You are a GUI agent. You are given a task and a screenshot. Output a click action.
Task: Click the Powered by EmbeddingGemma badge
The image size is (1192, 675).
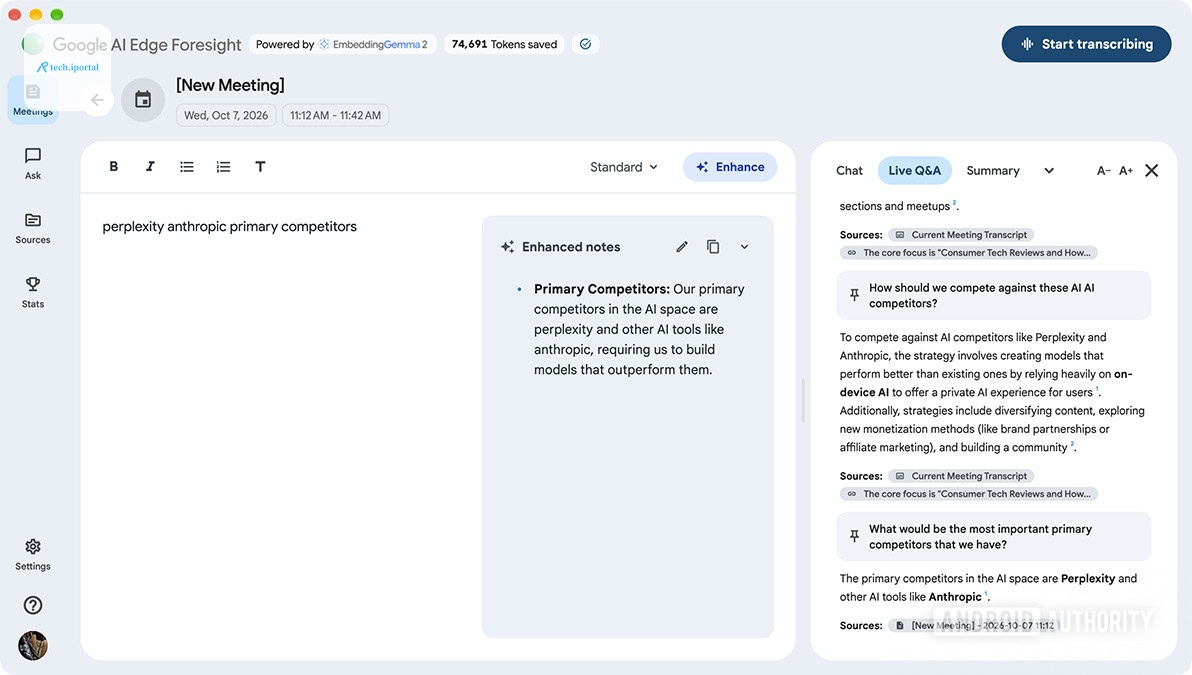342,44
